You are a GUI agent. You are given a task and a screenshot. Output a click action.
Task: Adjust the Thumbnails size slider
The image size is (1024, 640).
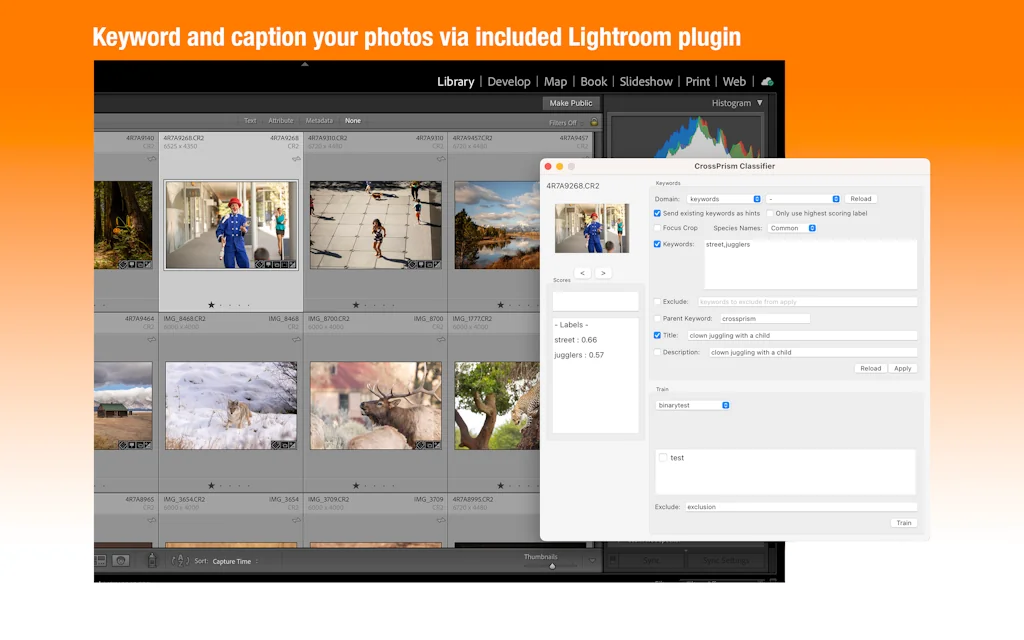(x=553, y=566)
